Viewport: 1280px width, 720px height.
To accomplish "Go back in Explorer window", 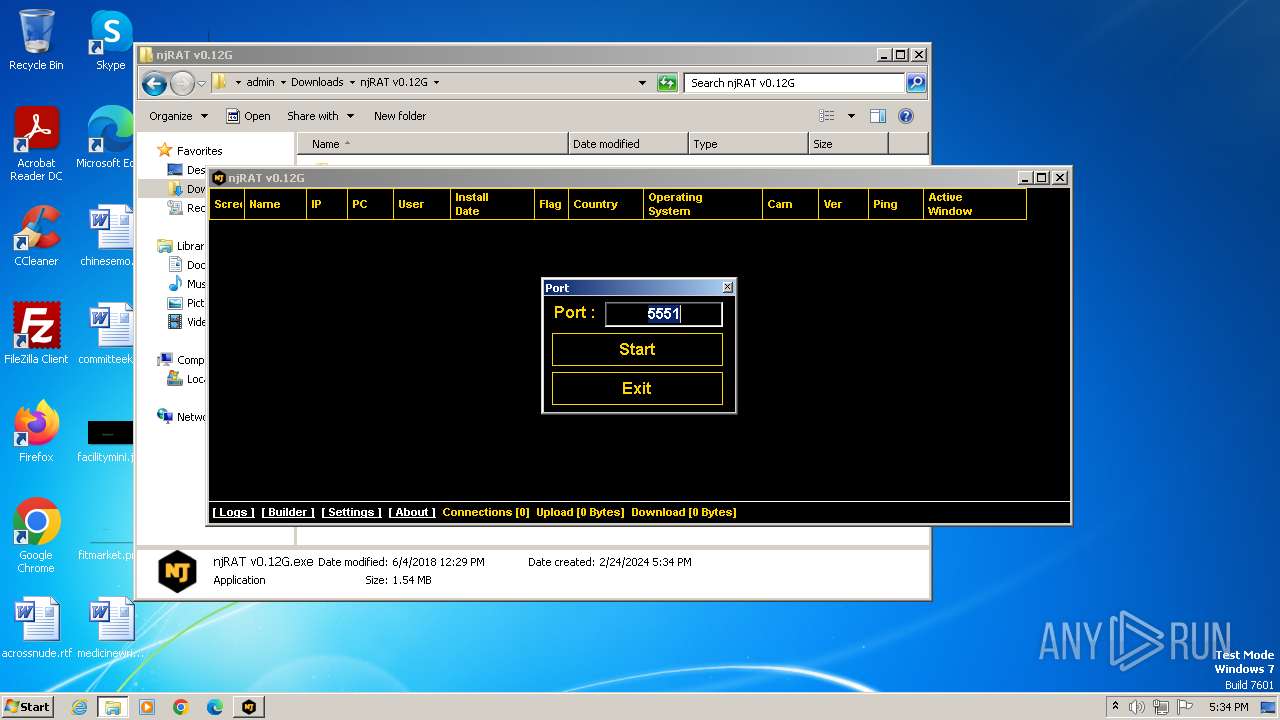I will coord(154,83).
